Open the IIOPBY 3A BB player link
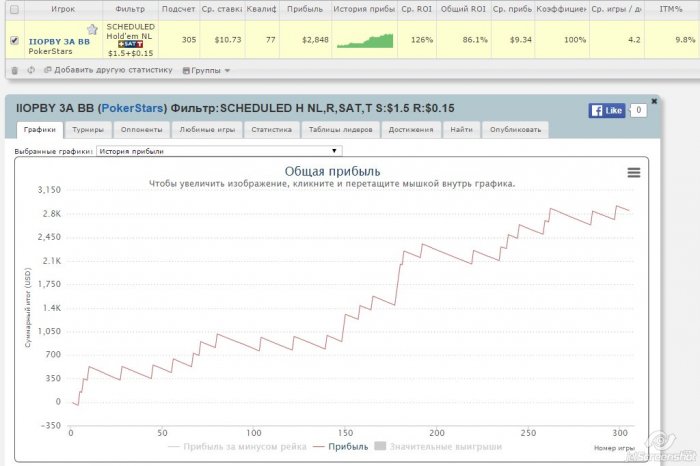Screen dimensions: 700x466 point(59,42)
